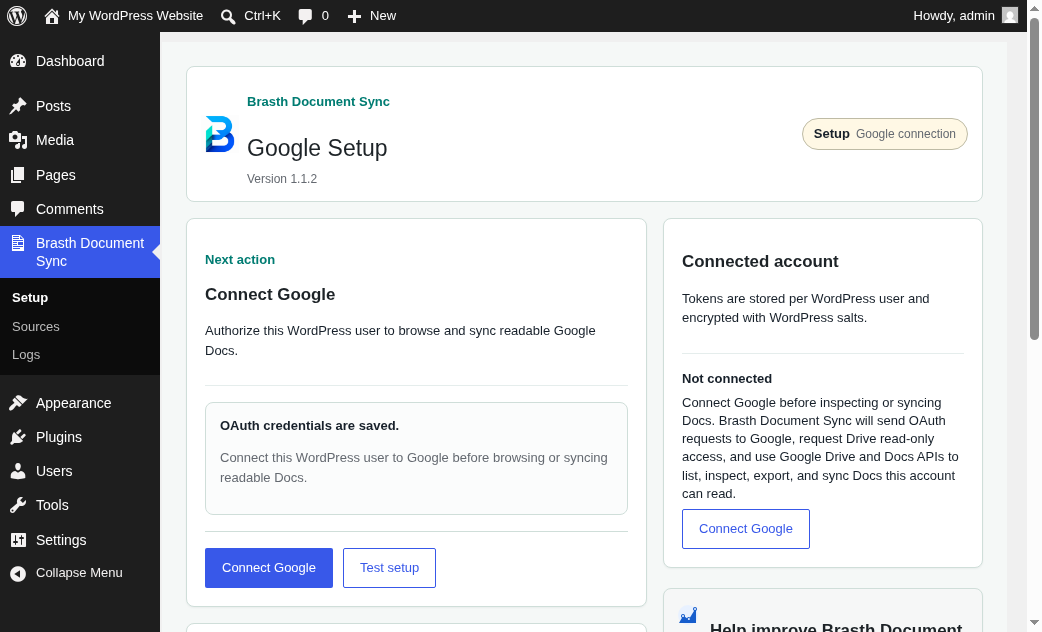1042x632 pixels.
Task: Click the Comments icon in sidebar
Action: tap(18, 209)
